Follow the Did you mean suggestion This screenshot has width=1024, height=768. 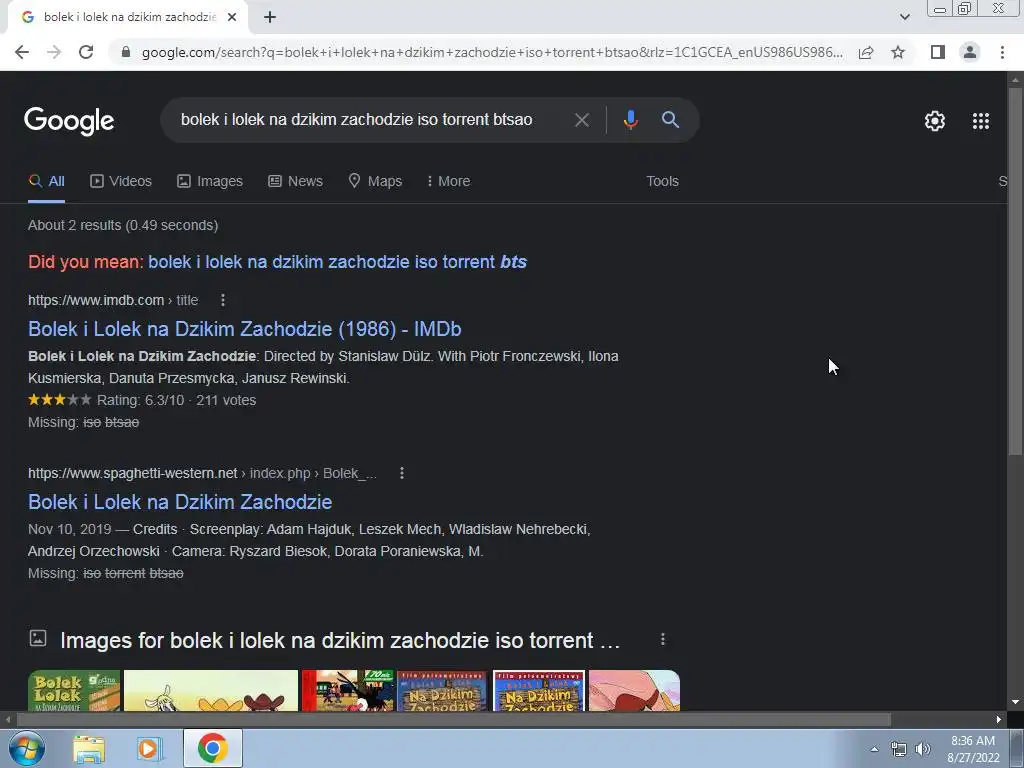(x=337, y=262)
